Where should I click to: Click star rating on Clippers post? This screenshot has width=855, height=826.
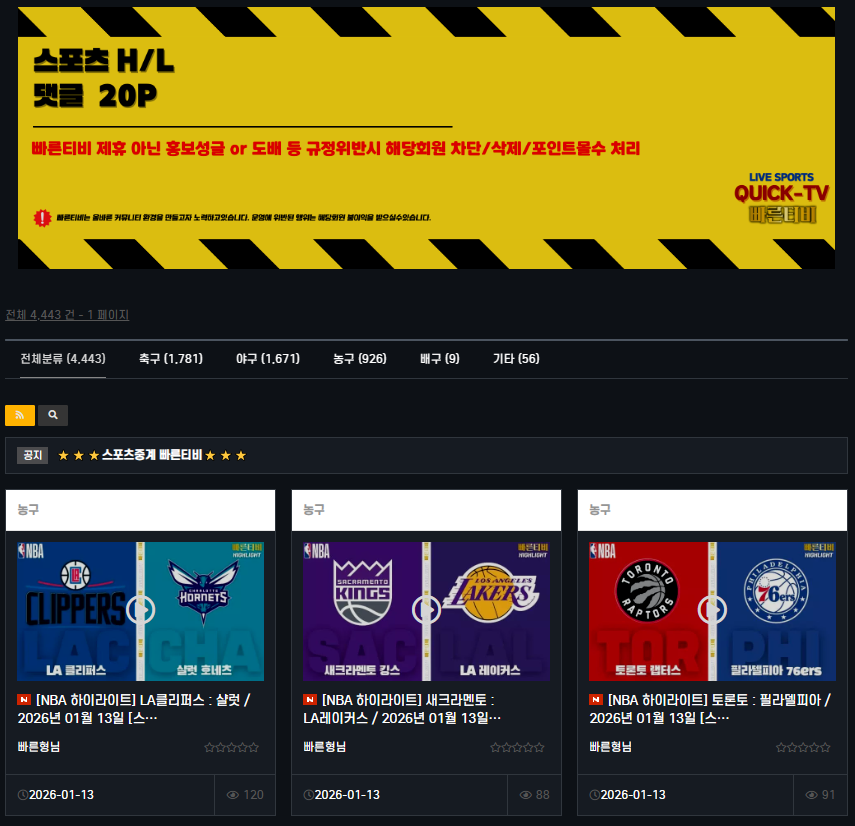(x=232, y=747)
